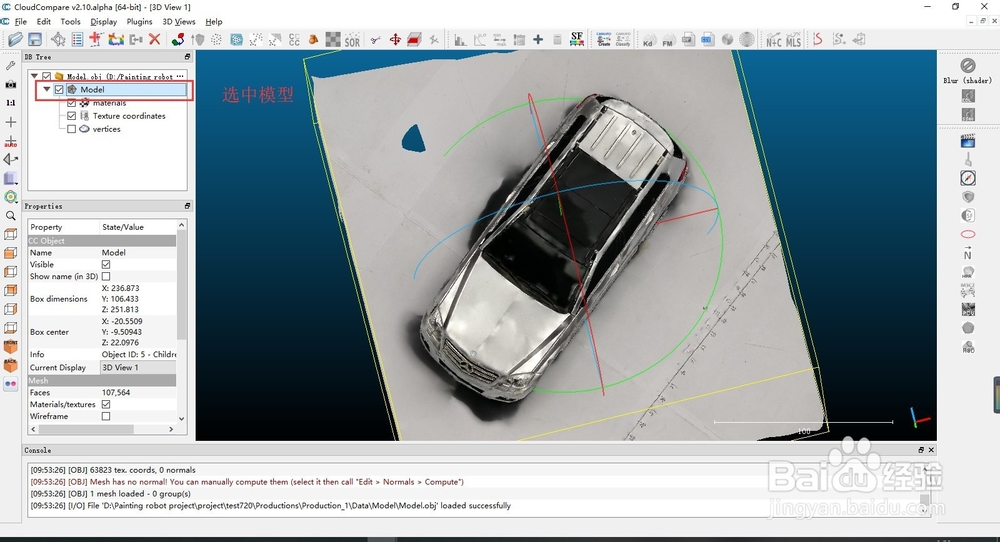Close the Console panel

point(931,450)
